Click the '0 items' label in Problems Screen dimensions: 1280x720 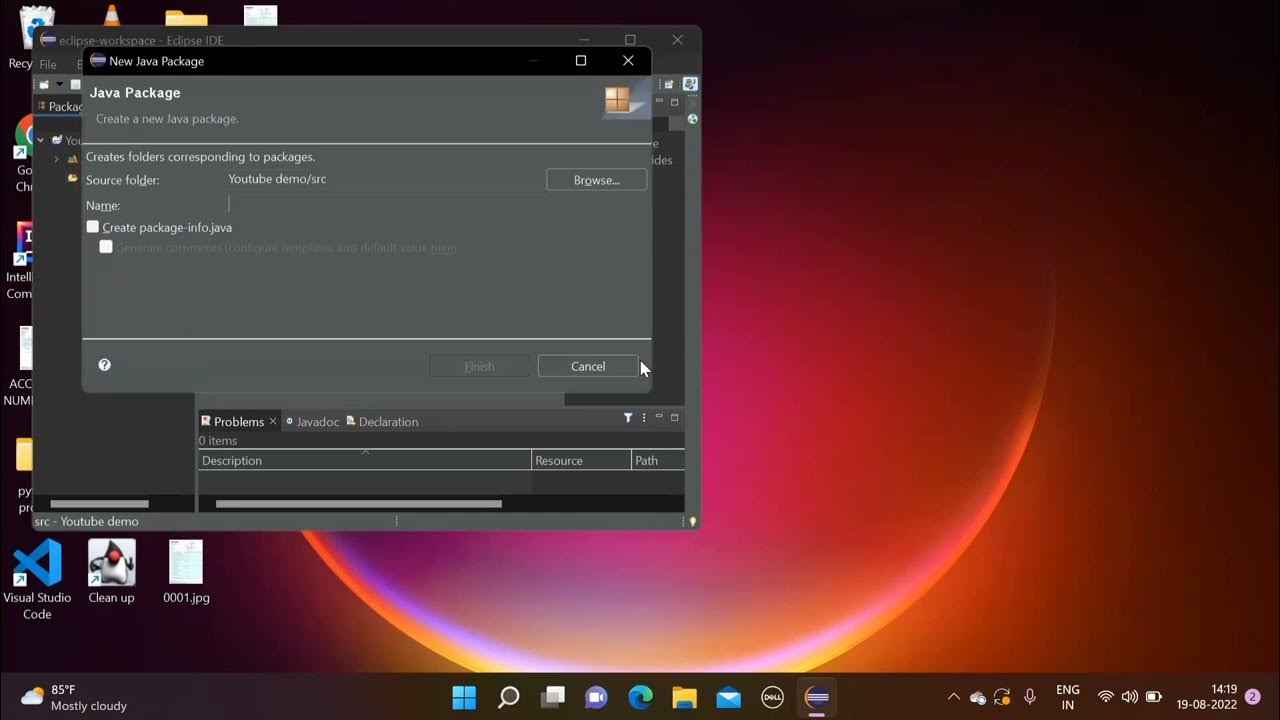pyautogui.click(x=218, y=440)
